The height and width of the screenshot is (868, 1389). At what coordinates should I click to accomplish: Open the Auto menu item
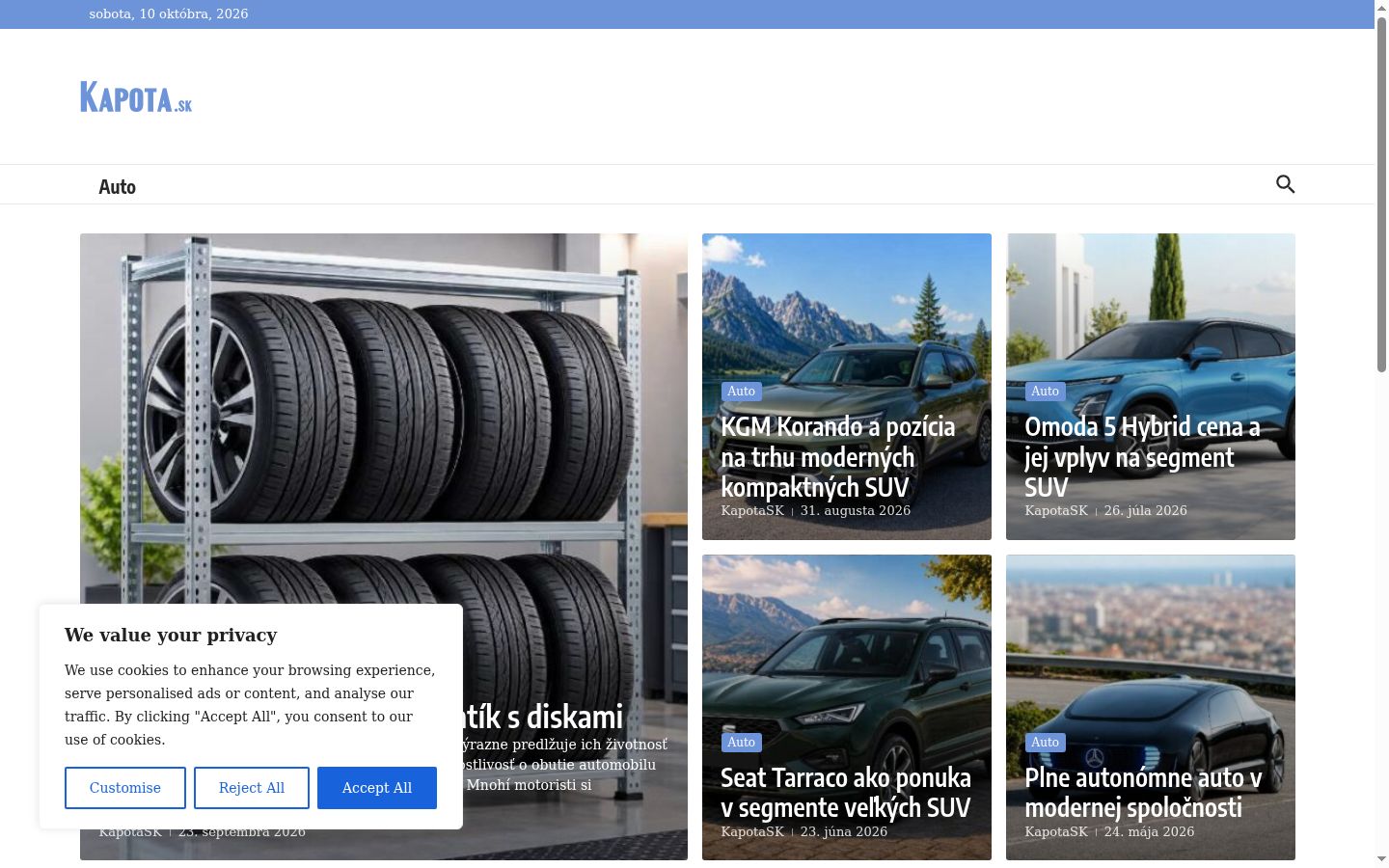[x=117, y=187]
